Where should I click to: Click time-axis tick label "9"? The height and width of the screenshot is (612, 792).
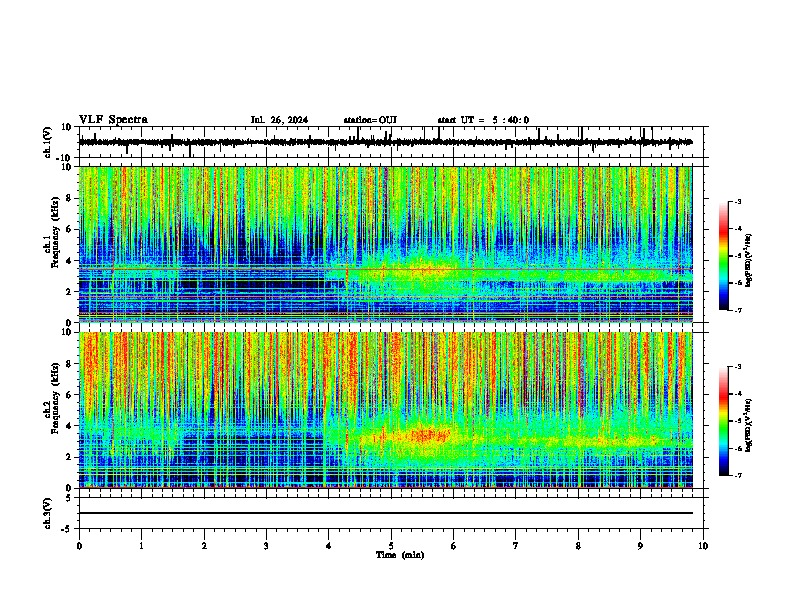[x=640, y=546]
